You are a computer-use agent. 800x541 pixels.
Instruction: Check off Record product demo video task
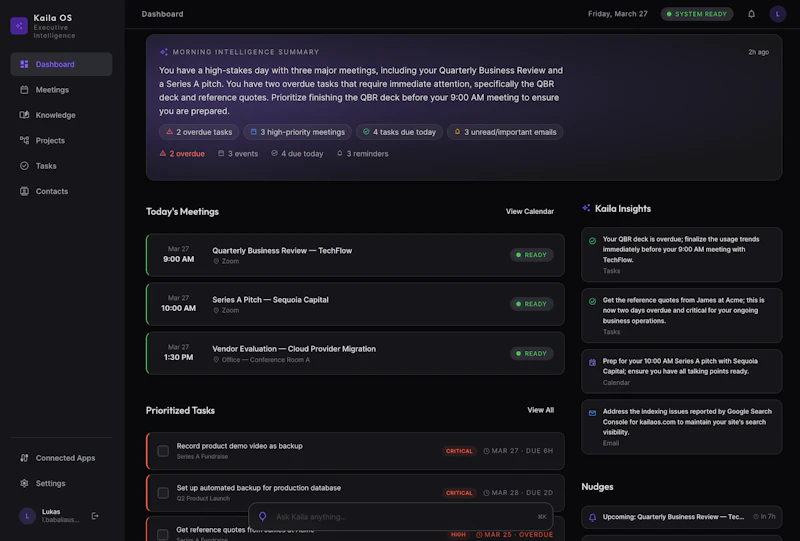pos(163,451)
